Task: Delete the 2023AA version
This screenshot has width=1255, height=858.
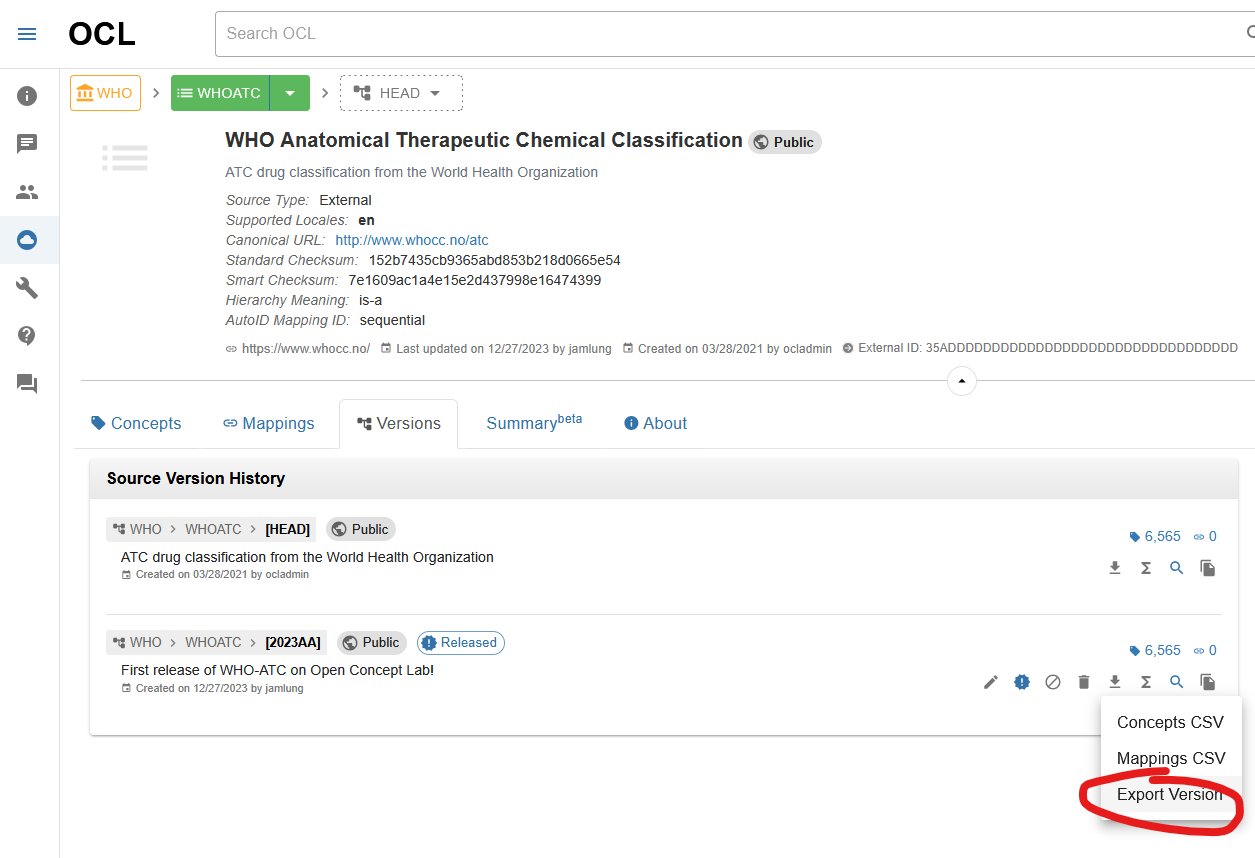Action: coord(1084,682)
